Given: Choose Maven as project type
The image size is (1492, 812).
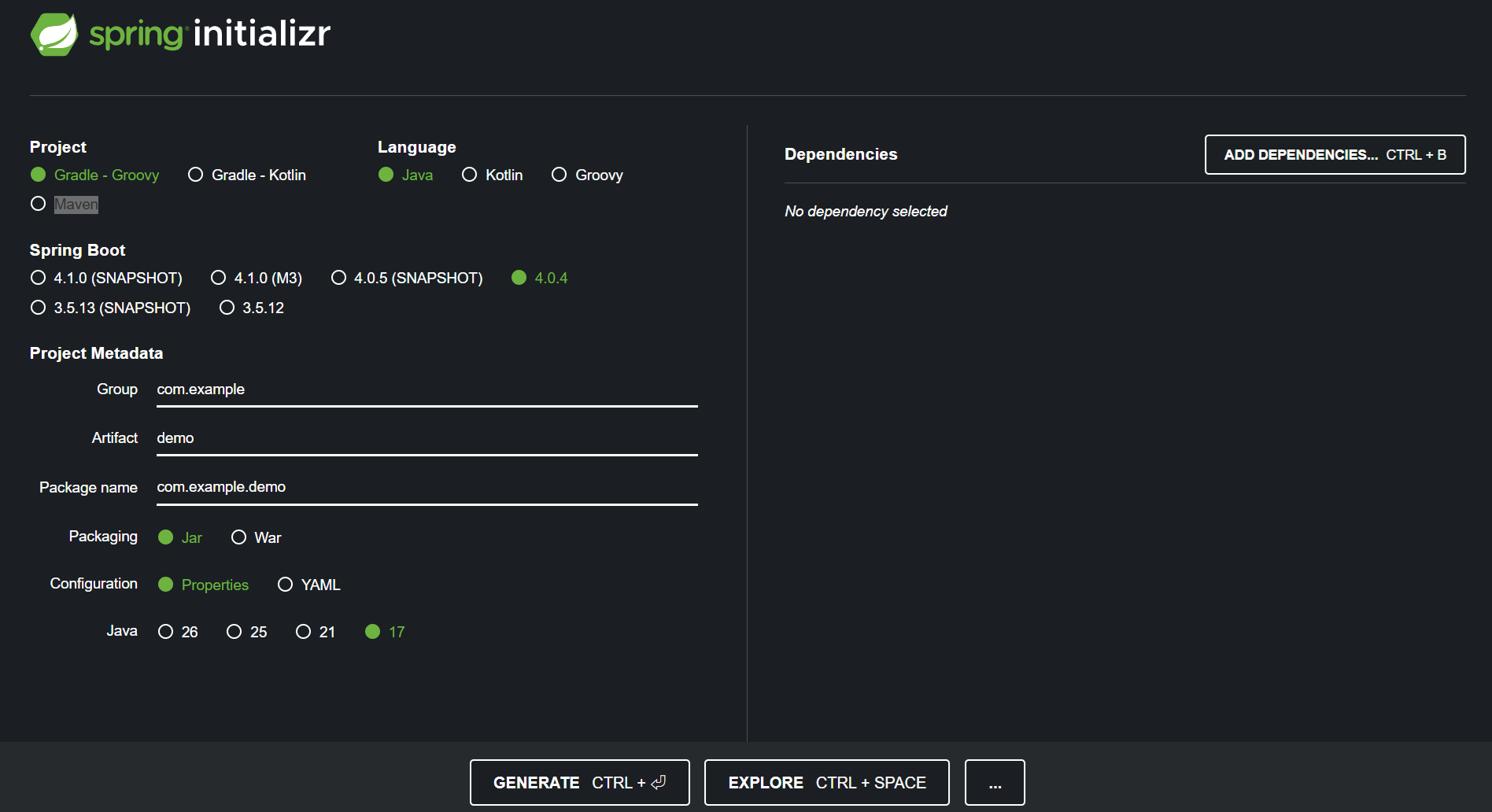Looking at the screenshot, I should pos(65,204).
